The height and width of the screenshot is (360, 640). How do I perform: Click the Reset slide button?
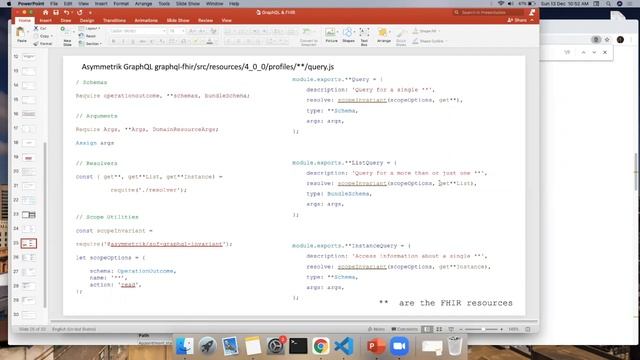point(87,36)
